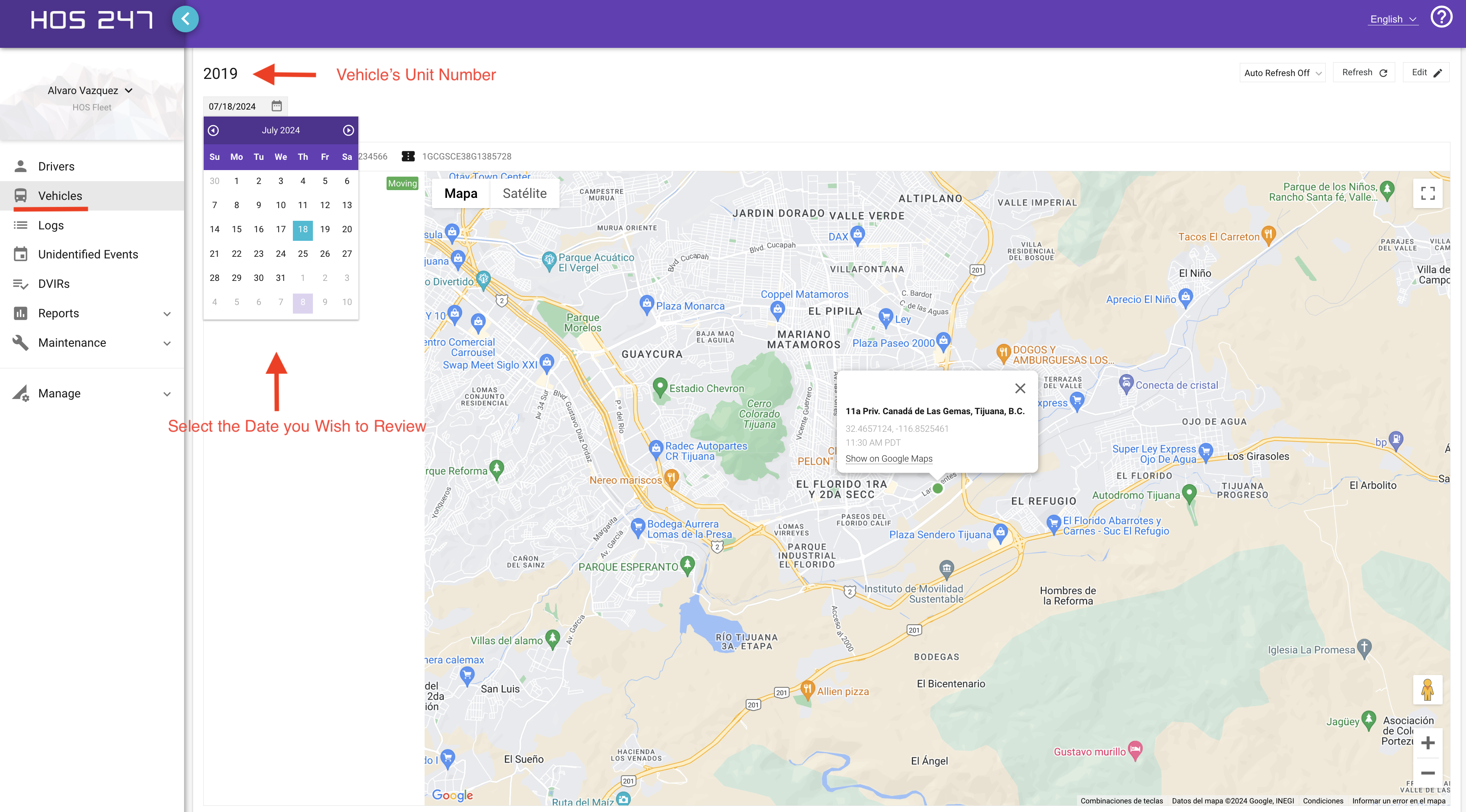
Task: Collapse sidebar with the back arrow button
Action: (185, 19)
